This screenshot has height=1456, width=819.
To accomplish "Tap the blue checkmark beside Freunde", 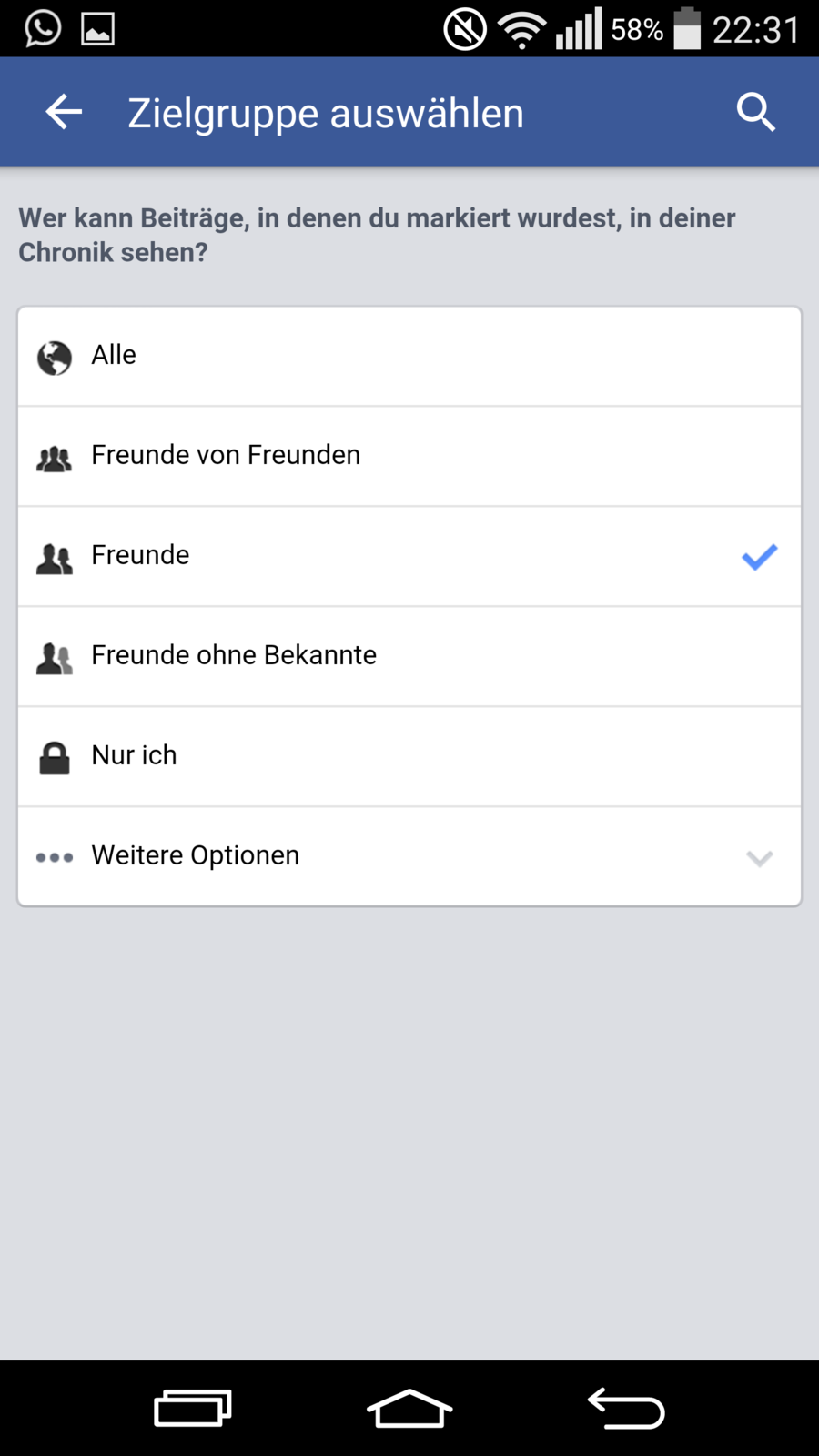I will (x=759, y=557).
